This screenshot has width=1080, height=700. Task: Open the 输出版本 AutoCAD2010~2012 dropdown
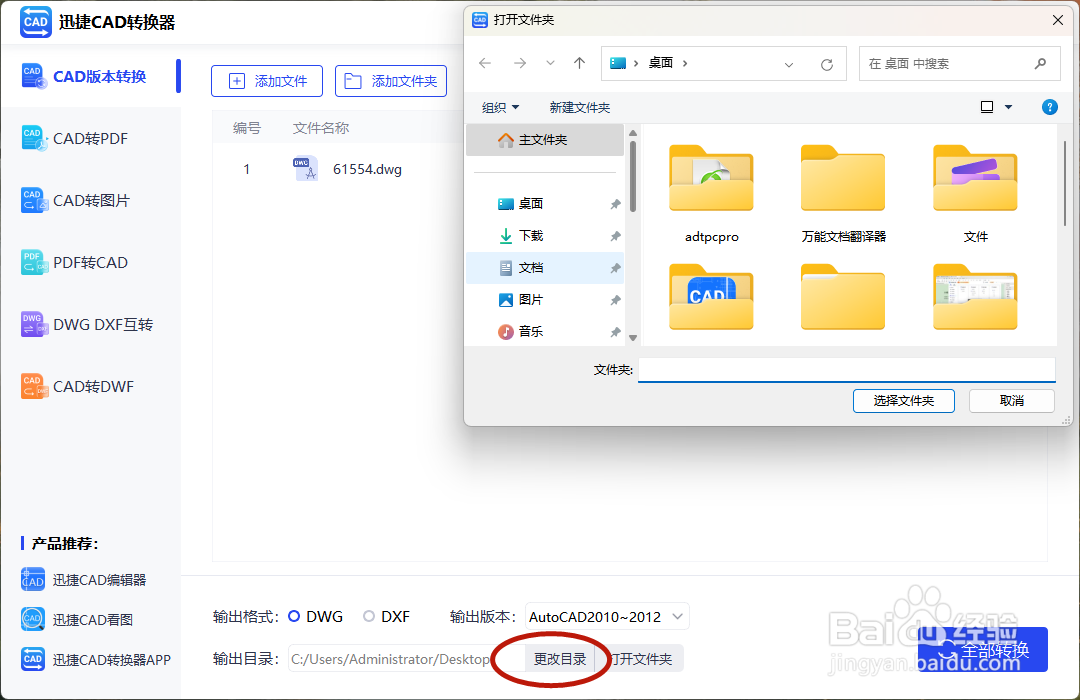[607, 617]
